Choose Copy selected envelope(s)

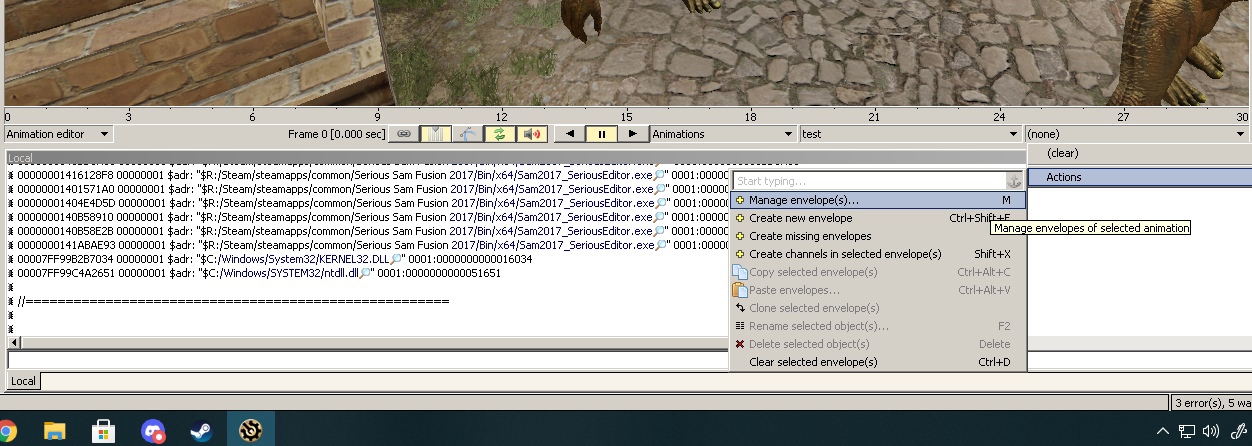878,272
